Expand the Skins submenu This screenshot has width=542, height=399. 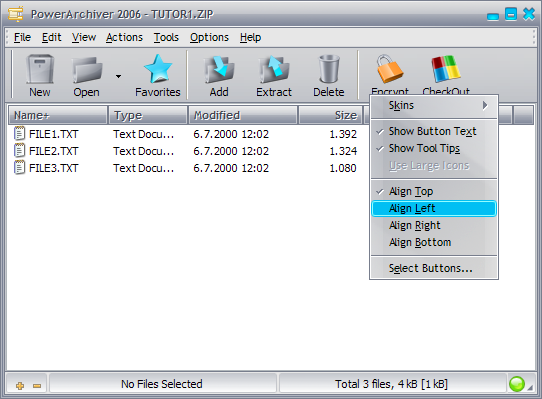point(434,105)
